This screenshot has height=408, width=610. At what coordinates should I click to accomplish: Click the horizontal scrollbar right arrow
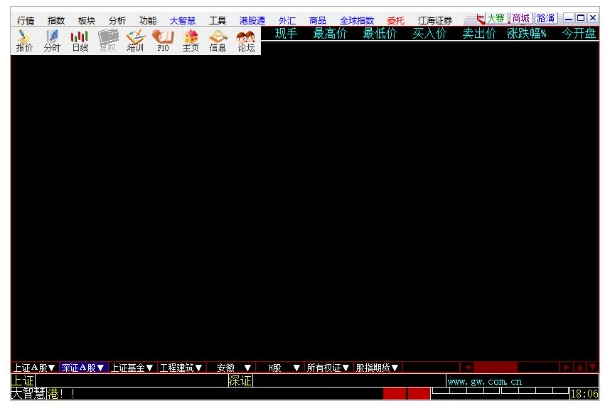566,367
